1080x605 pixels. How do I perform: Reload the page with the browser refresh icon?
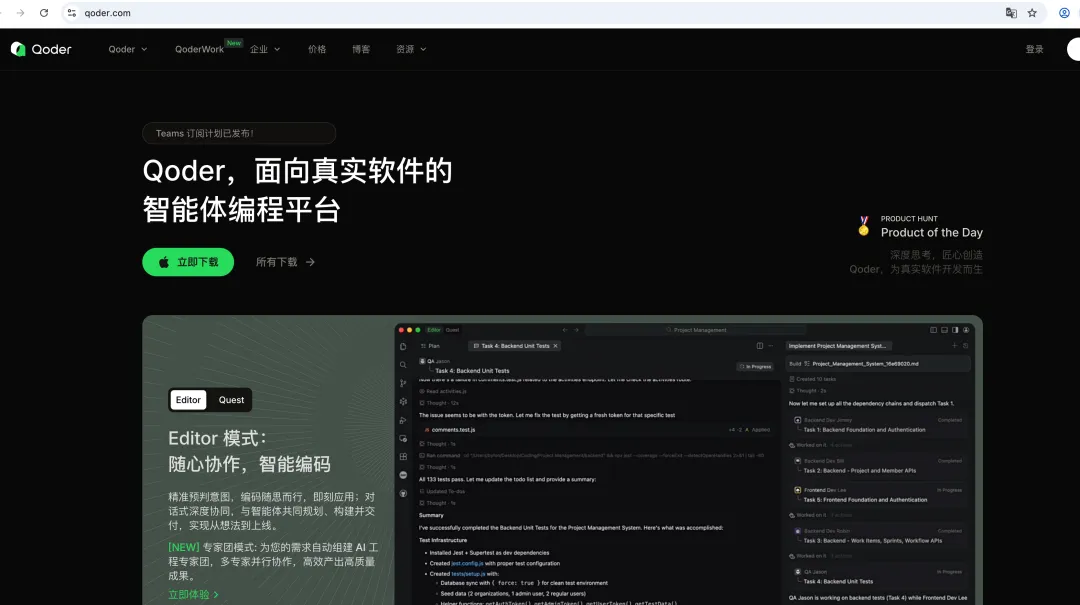click(44, 12)
